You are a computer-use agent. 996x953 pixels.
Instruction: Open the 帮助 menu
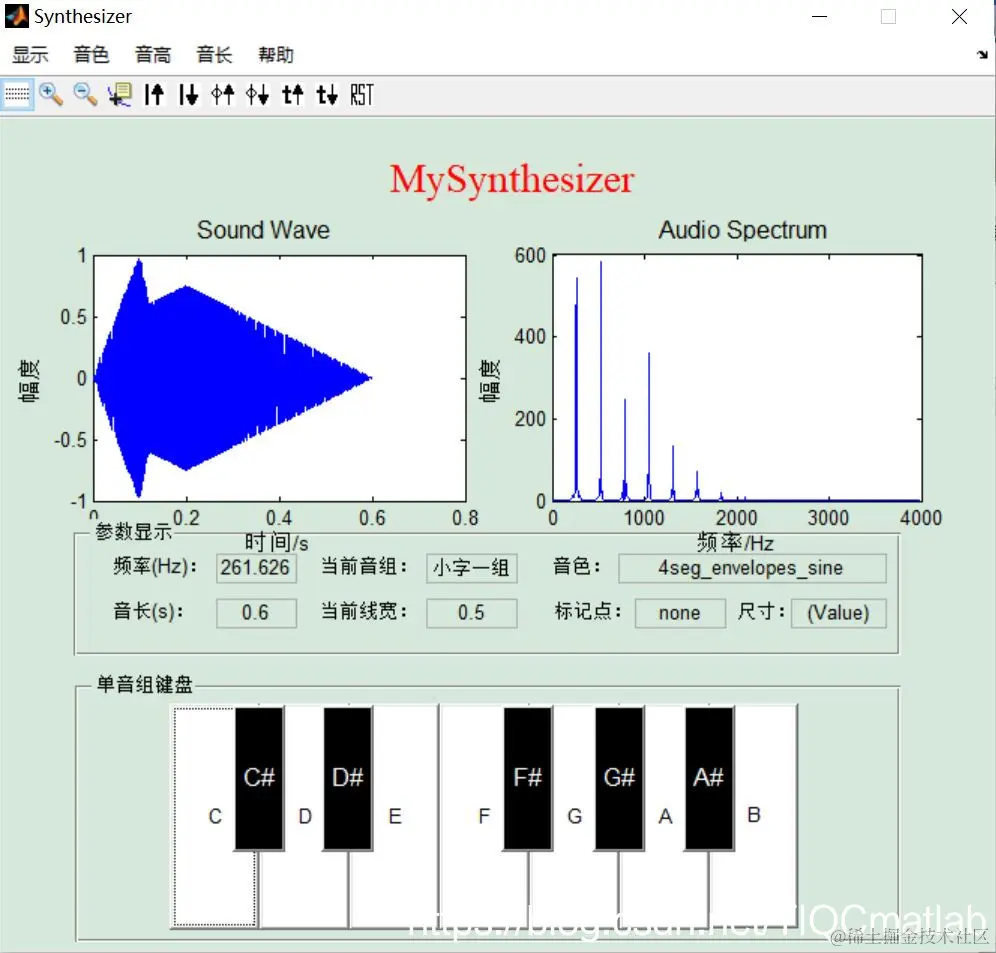tap(275, 55)
